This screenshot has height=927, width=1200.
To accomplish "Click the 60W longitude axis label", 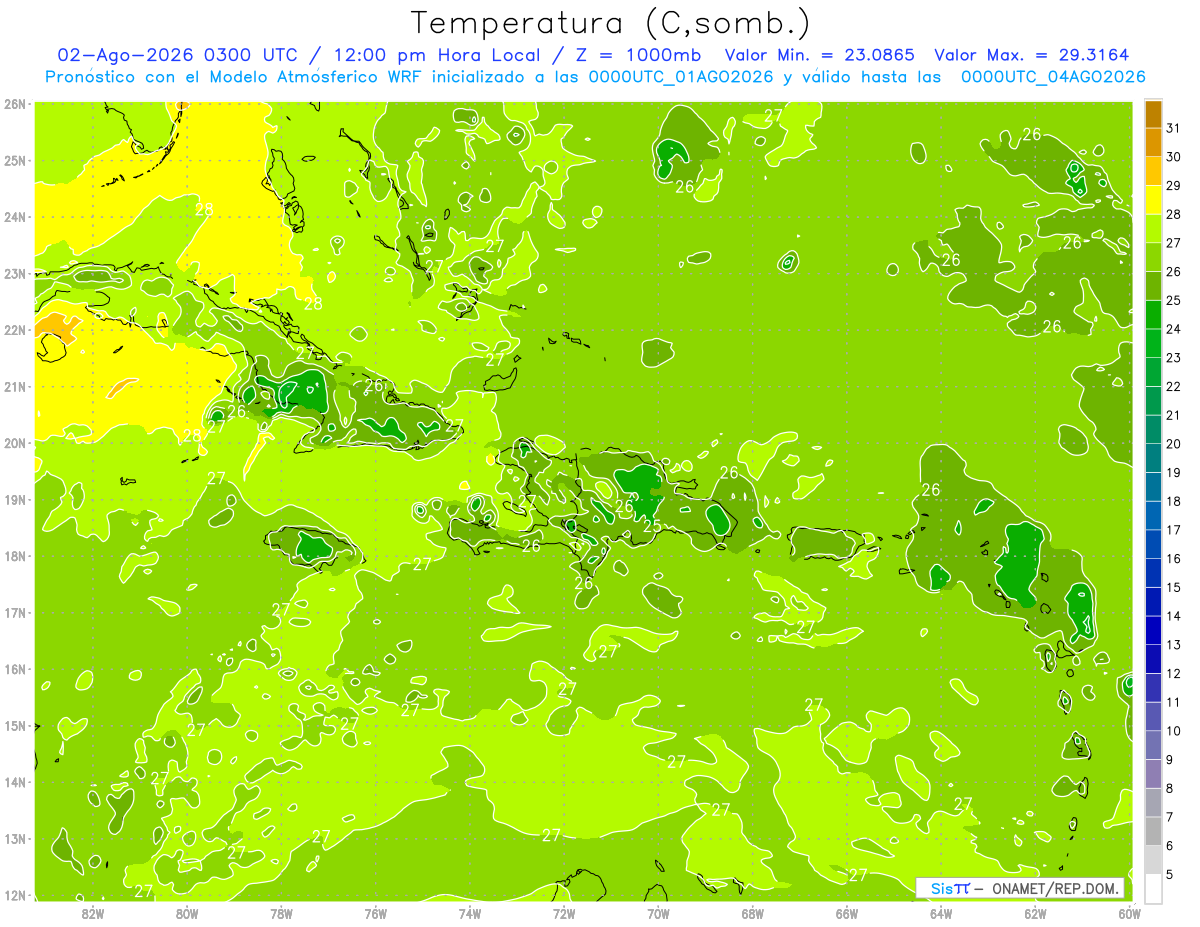I will point(1130,913).
